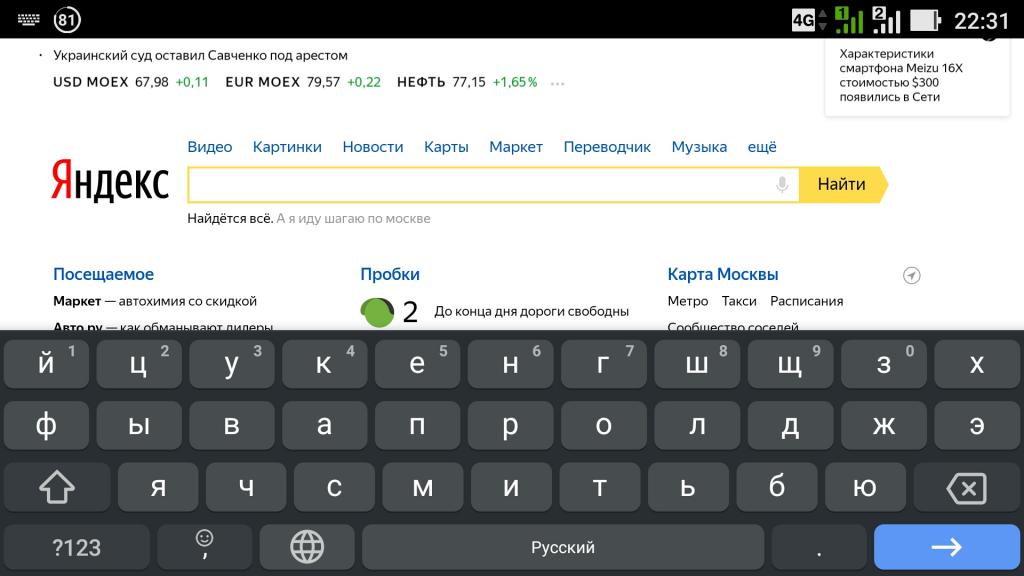Tap the 81 battery circle in status bar
The height and width of the screenshot is (576, 1024).
pyautogui.click(x=67, y=20)
